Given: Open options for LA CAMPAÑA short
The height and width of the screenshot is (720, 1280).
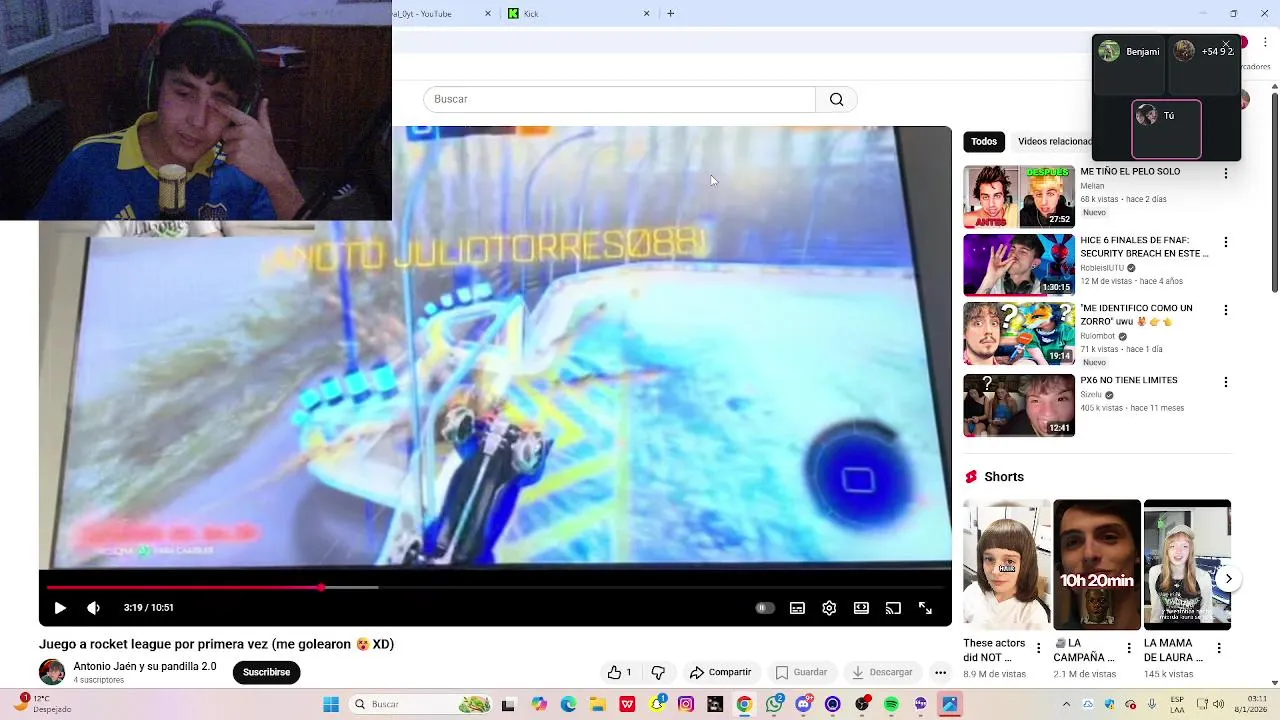Looking at the screenshot, I should tap(1129, 649).
